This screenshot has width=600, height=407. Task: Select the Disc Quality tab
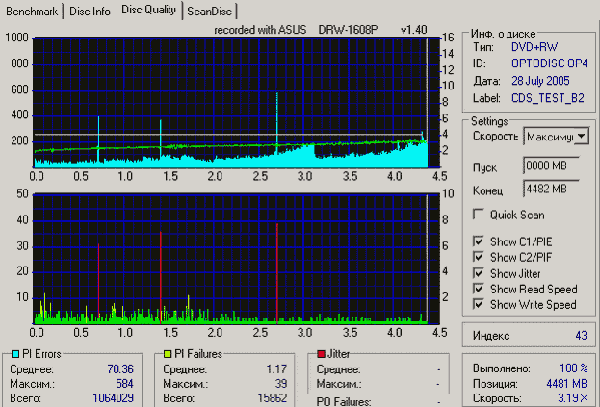(148, 10)
